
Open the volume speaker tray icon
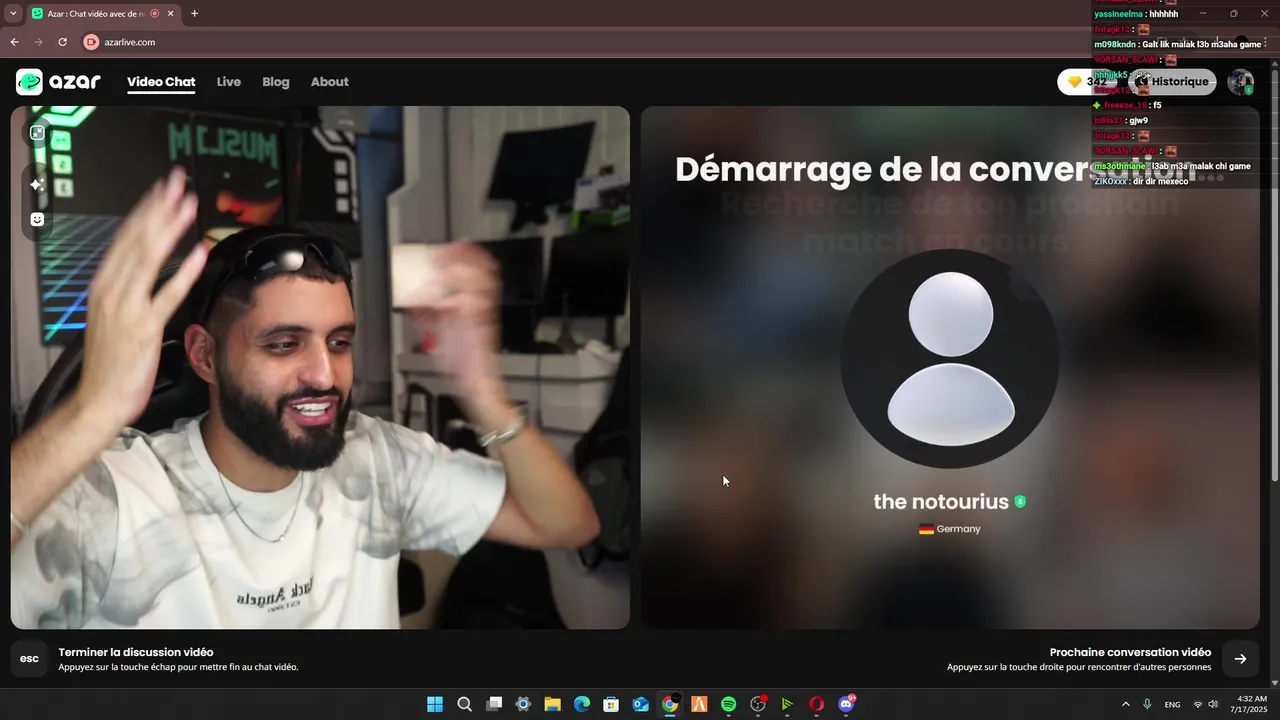point(1213,704)
